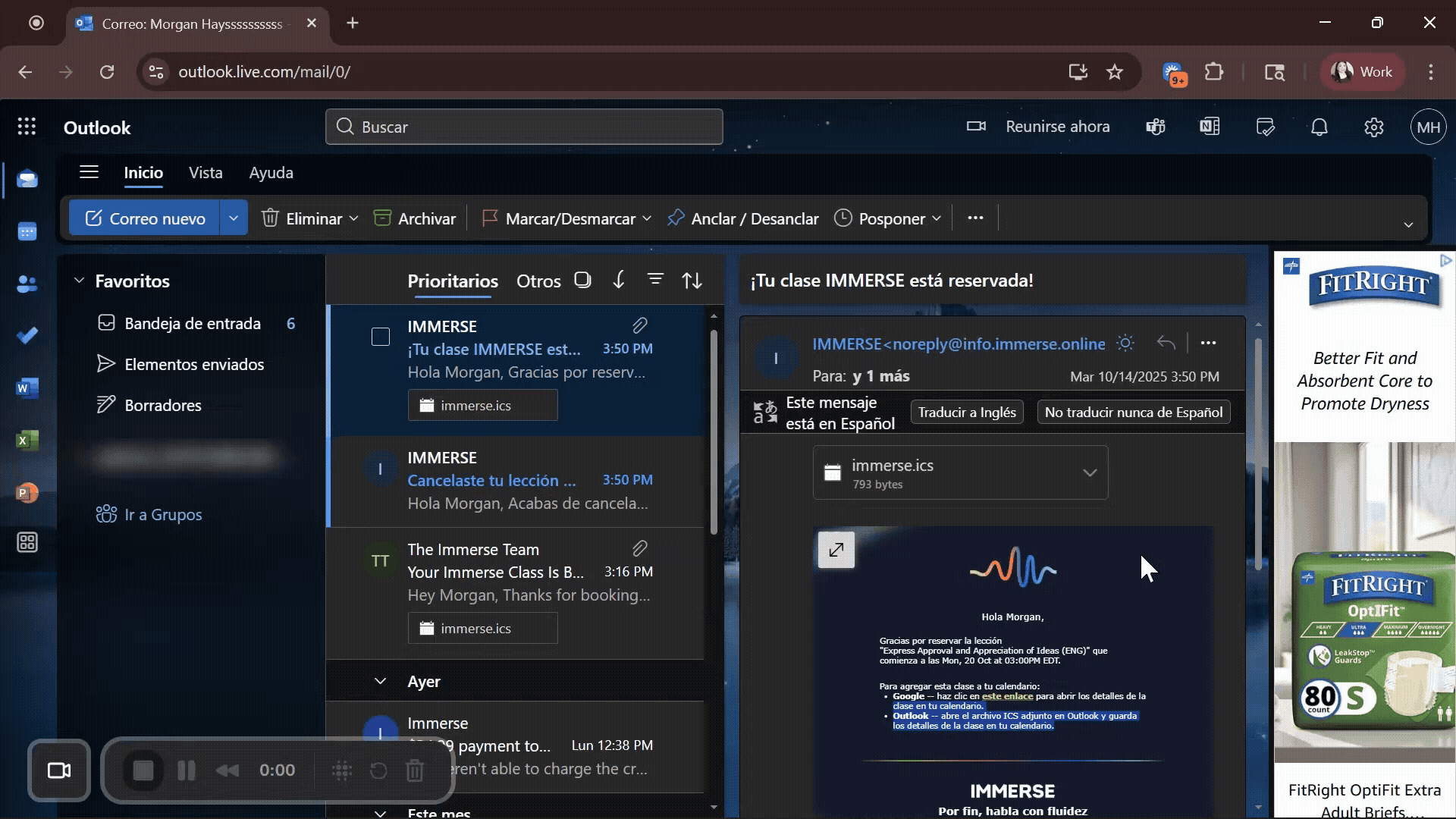Open the Correo nuevo dropdown arrow
The image size is (1456, 819).
(x=234, y=218)
